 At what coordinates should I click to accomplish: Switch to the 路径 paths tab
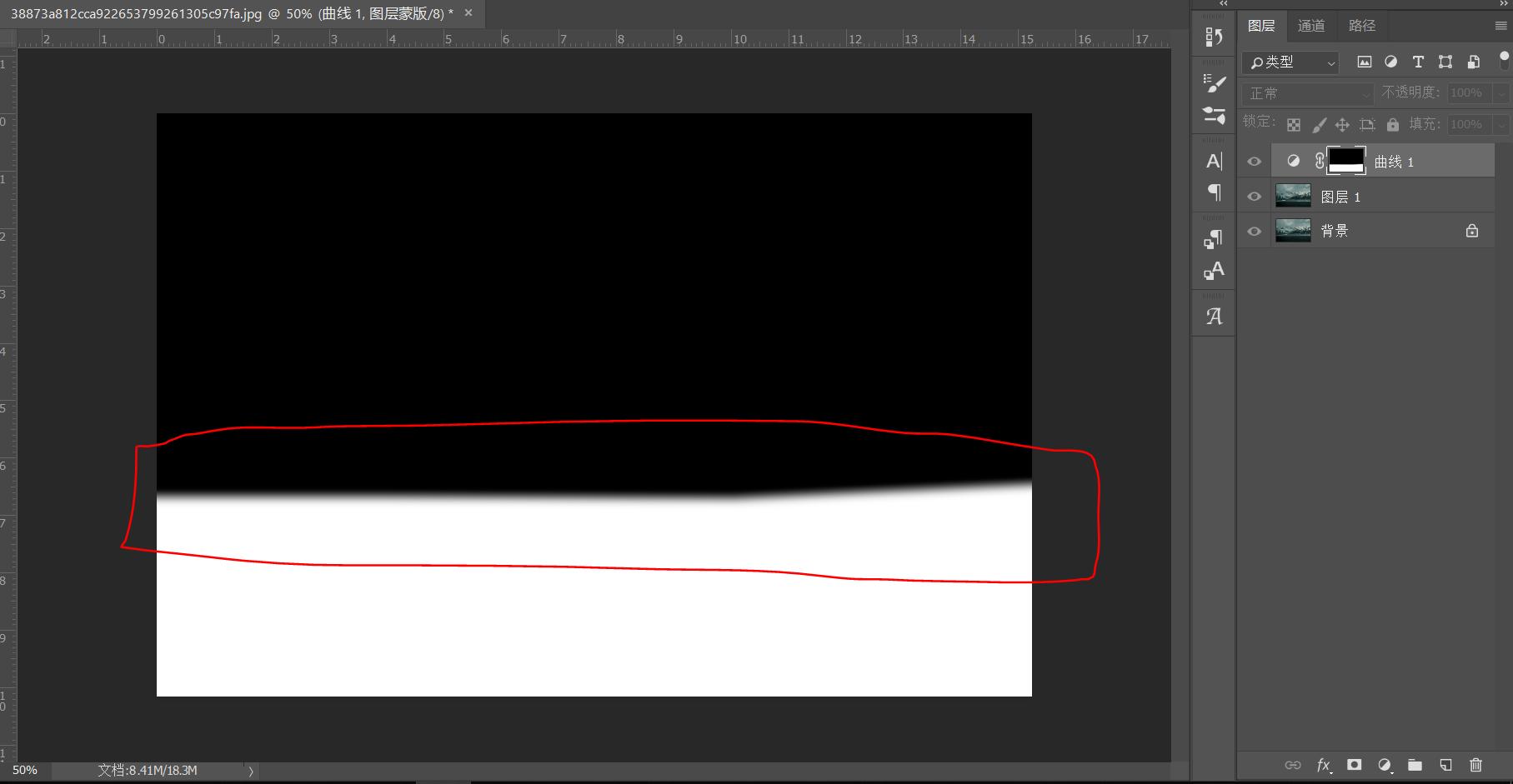point(1361,25)
